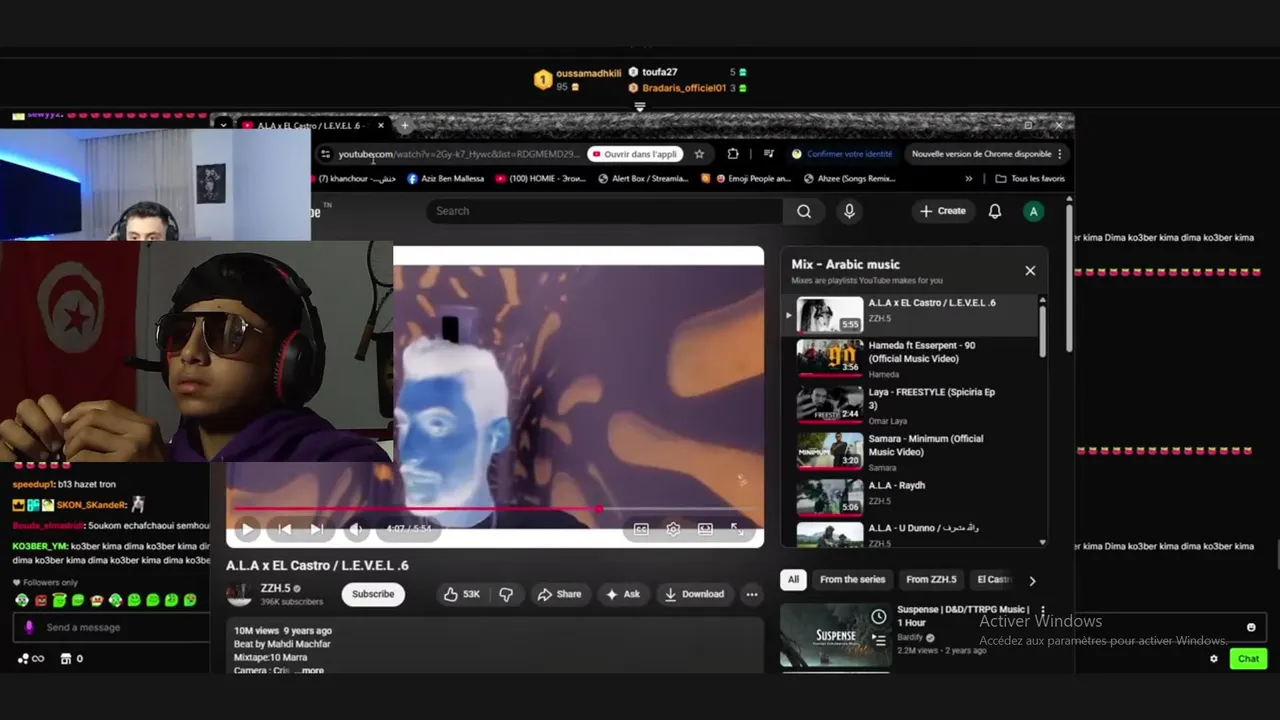Image resolution: width=1280 pixels, height=720 pixels.
Task: Open Aziz Ben Mallessa bookmark
Action: coord(445,179)
